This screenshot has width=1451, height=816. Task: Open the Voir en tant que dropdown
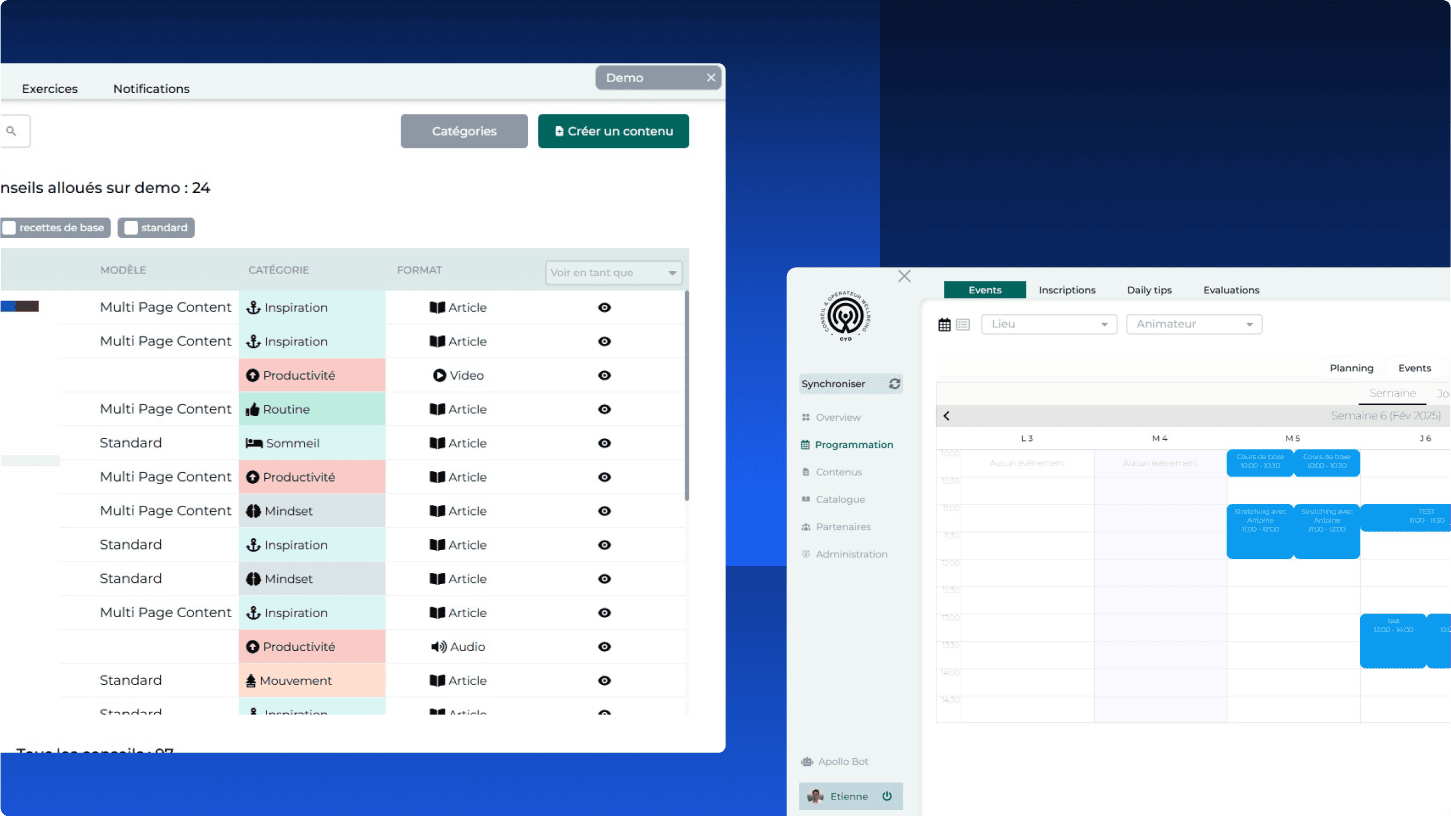614,273
